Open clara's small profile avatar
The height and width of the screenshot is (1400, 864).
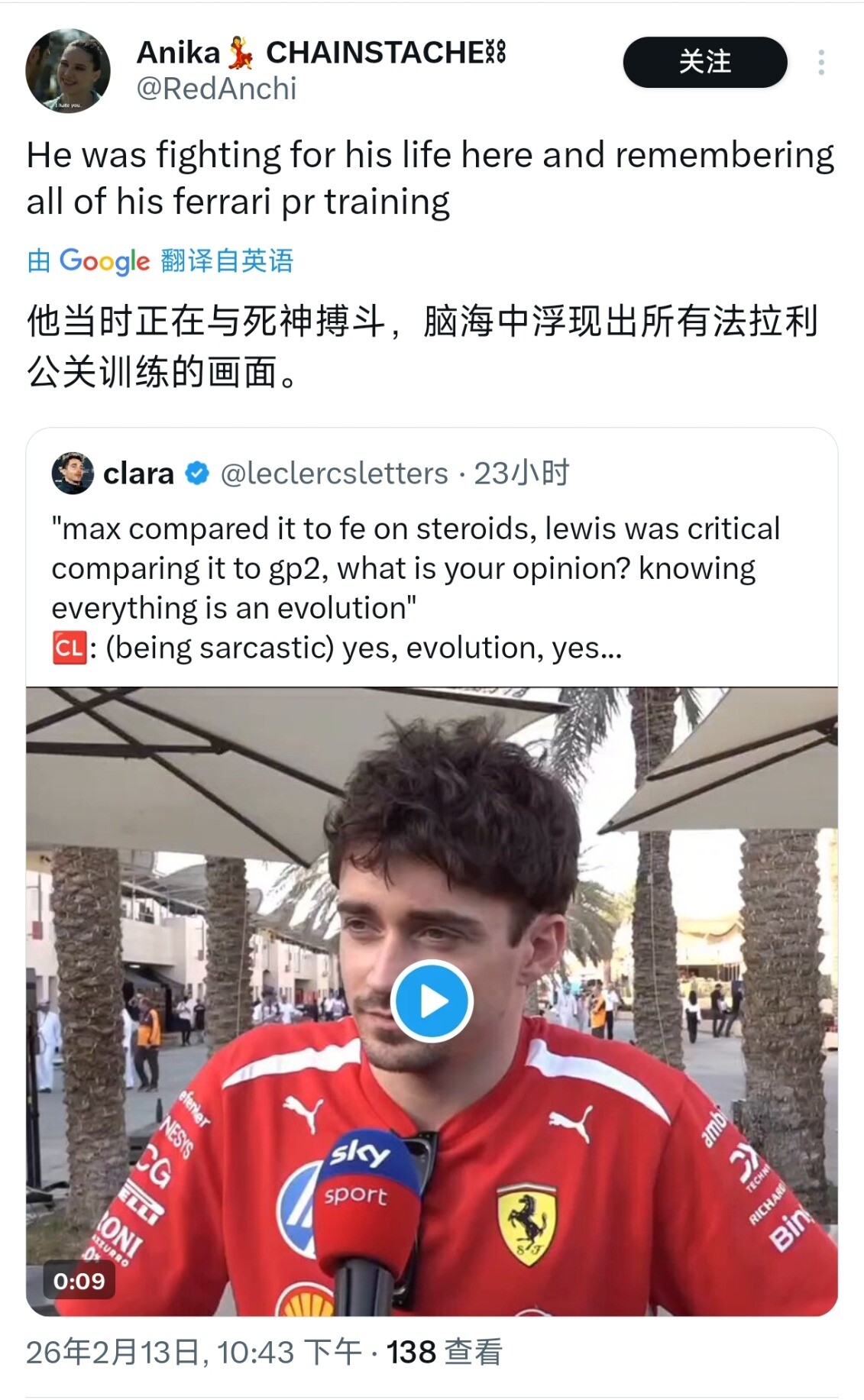(73, 474)
